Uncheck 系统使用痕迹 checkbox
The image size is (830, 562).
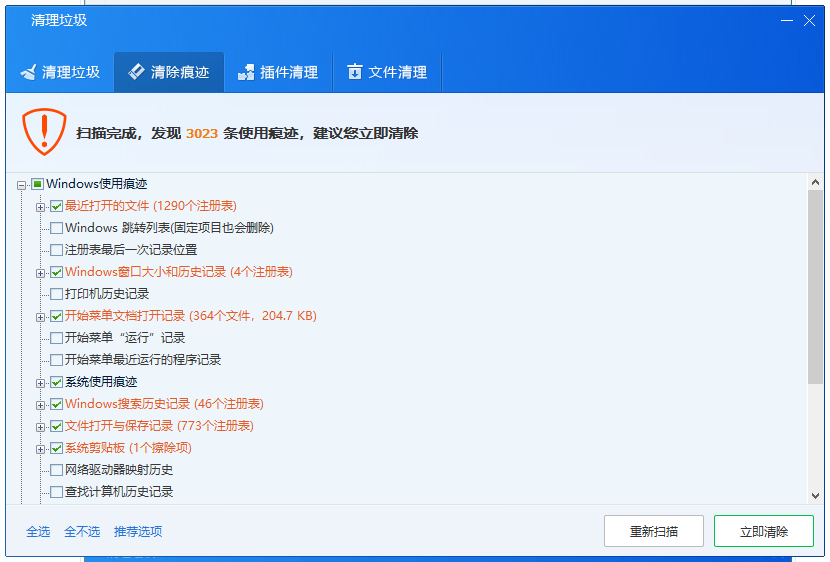pyautogui.click(x=57, y=382)
